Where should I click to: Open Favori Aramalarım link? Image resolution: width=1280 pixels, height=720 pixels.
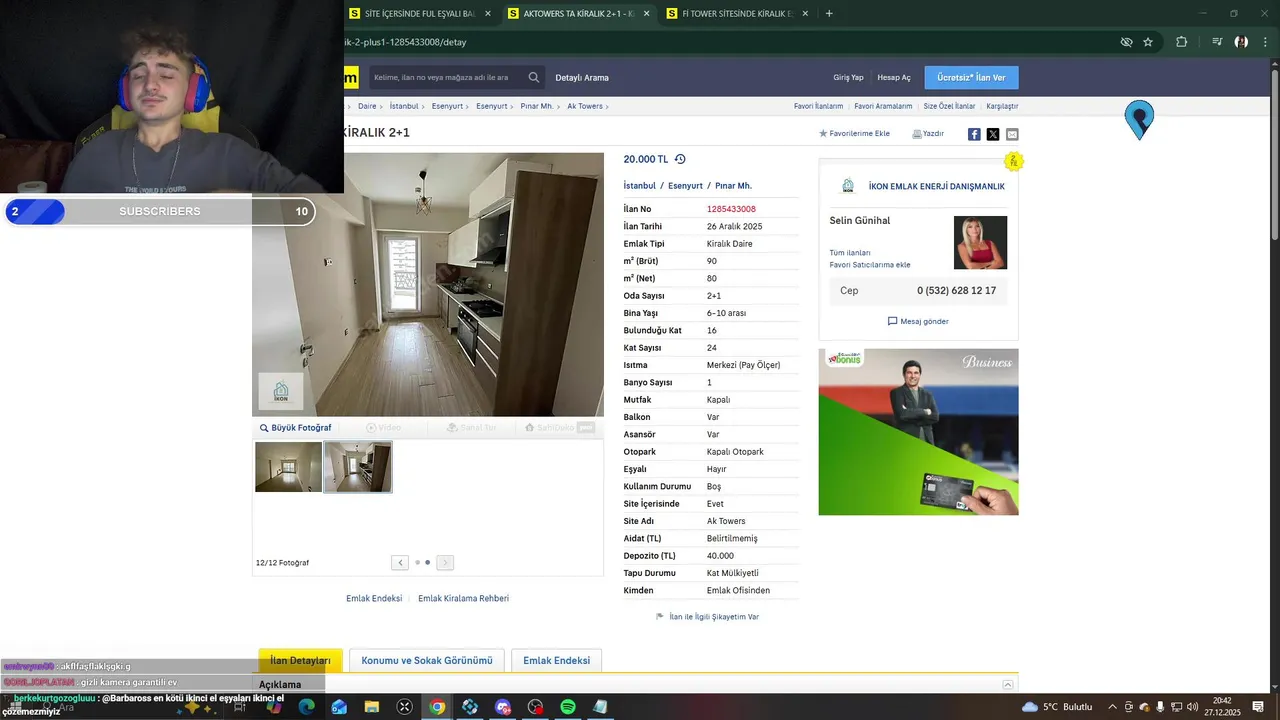pos(883,106)
